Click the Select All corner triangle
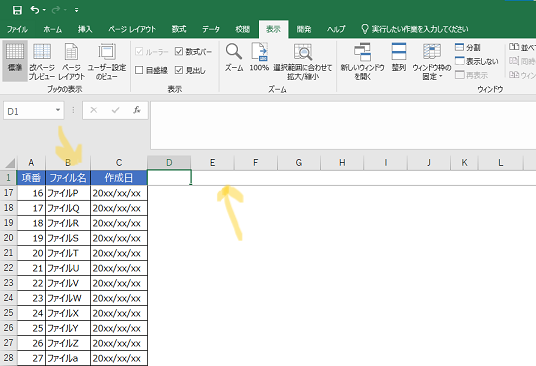The image size is (536, 366). [10, 163]
